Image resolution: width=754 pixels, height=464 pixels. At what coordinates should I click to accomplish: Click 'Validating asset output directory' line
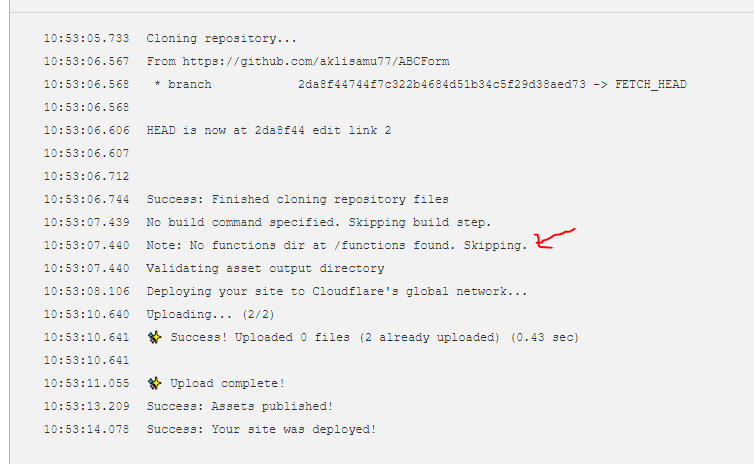point(265,268)
